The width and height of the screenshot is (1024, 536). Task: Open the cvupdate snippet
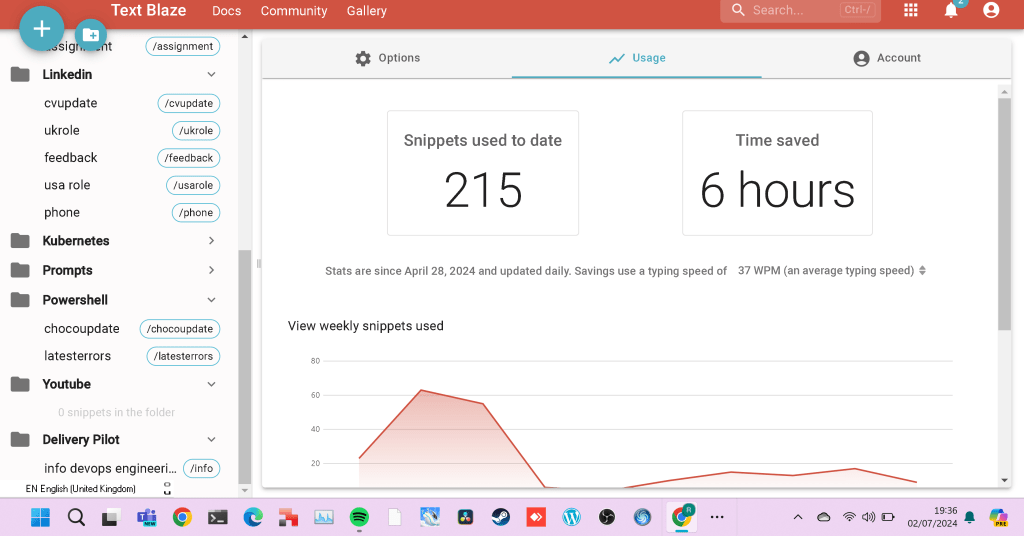coord(71,103)
